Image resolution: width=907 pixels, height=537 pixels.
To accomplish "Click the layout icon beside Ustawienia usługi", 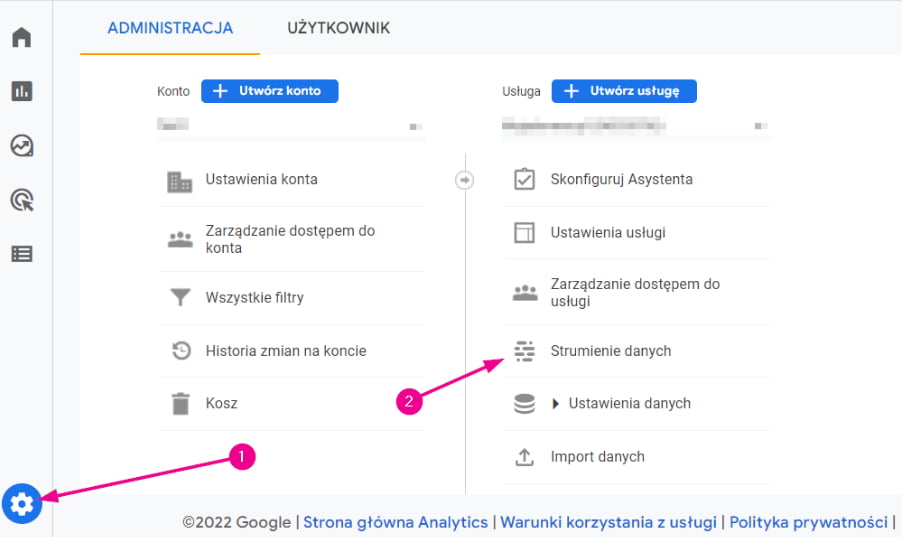I will (524, 233).
